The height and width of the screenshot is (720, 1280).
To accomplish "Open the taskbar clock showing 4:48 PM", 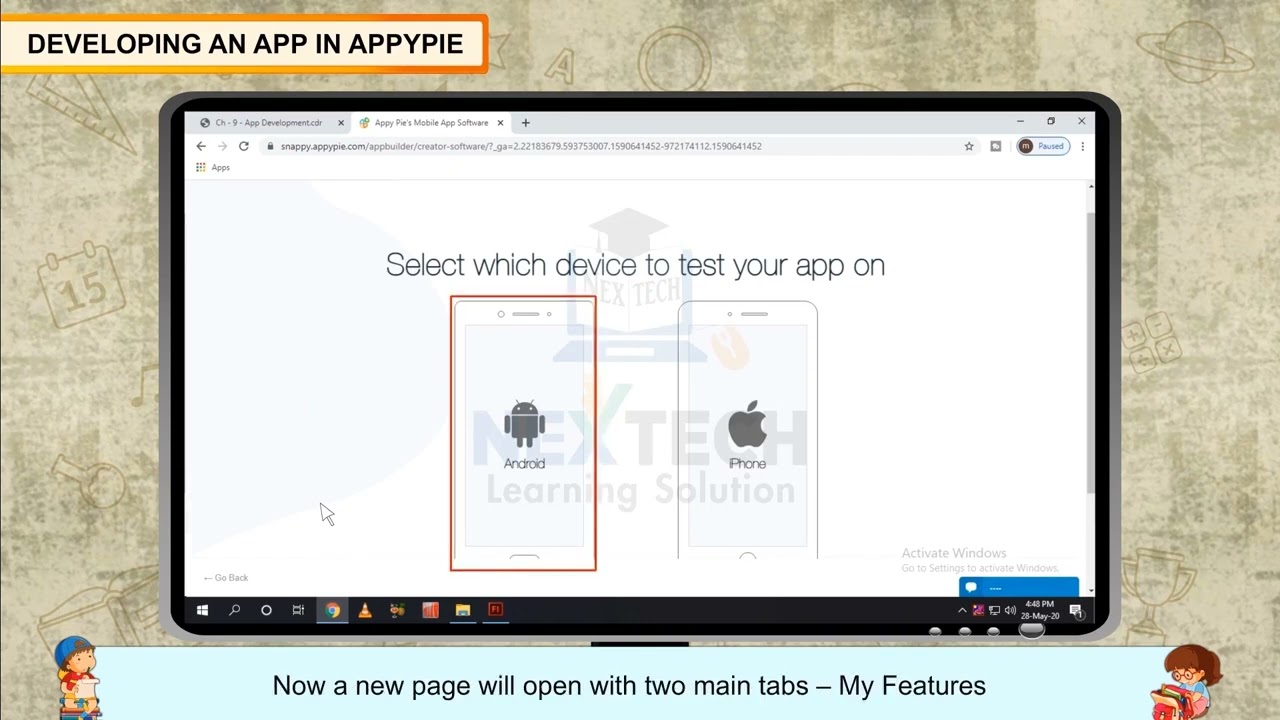I will pyautogui.click(x=1040, y=610).
